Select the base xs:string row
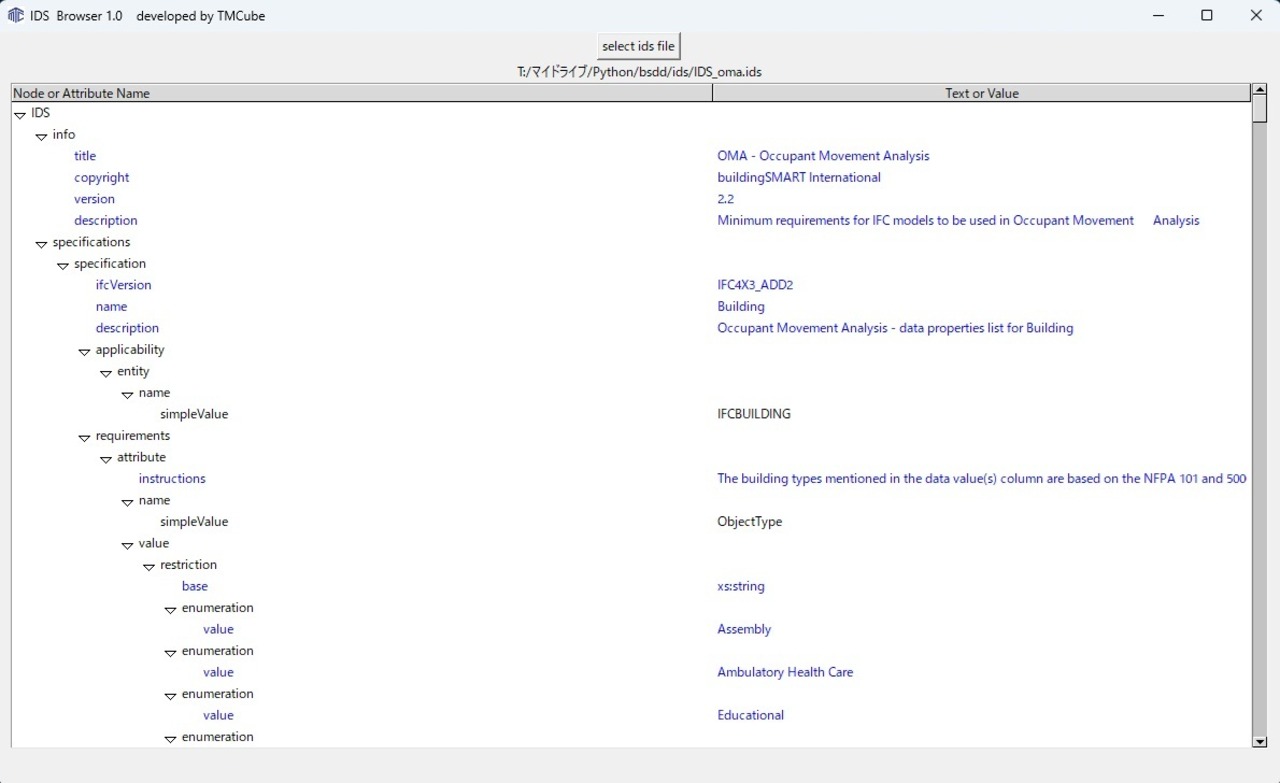This screenshot has width=1280, height=783. coord(631,586)
